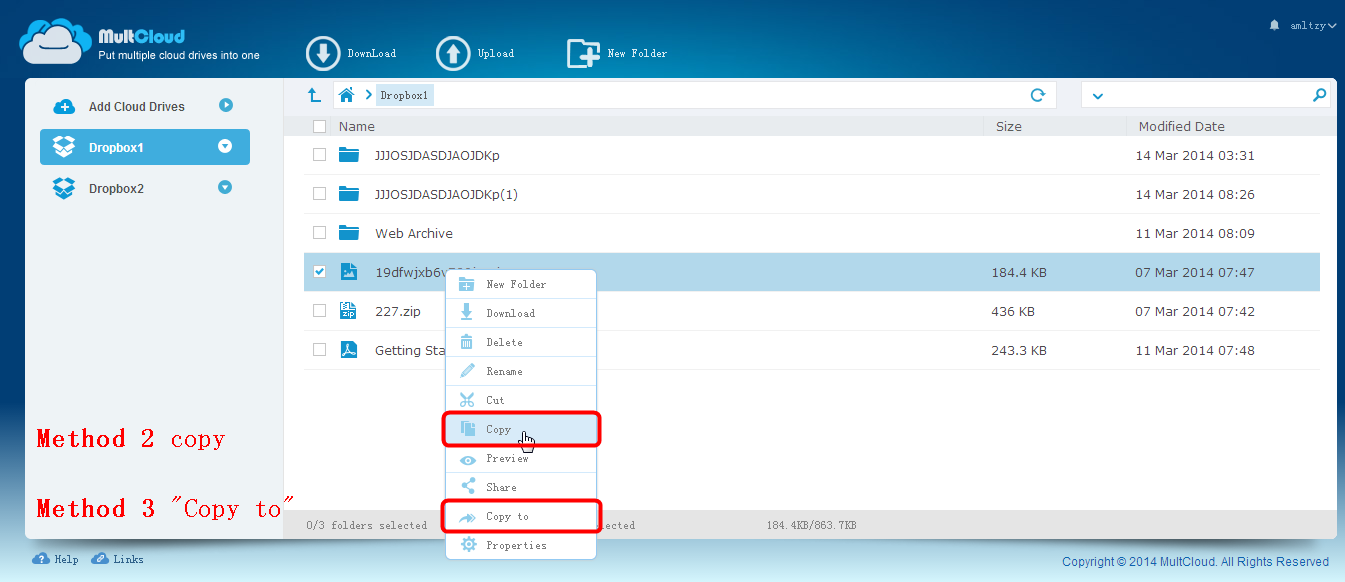Choose Cut in the context menu
This screenshot has width=1345, height=582.
[520, 400]
